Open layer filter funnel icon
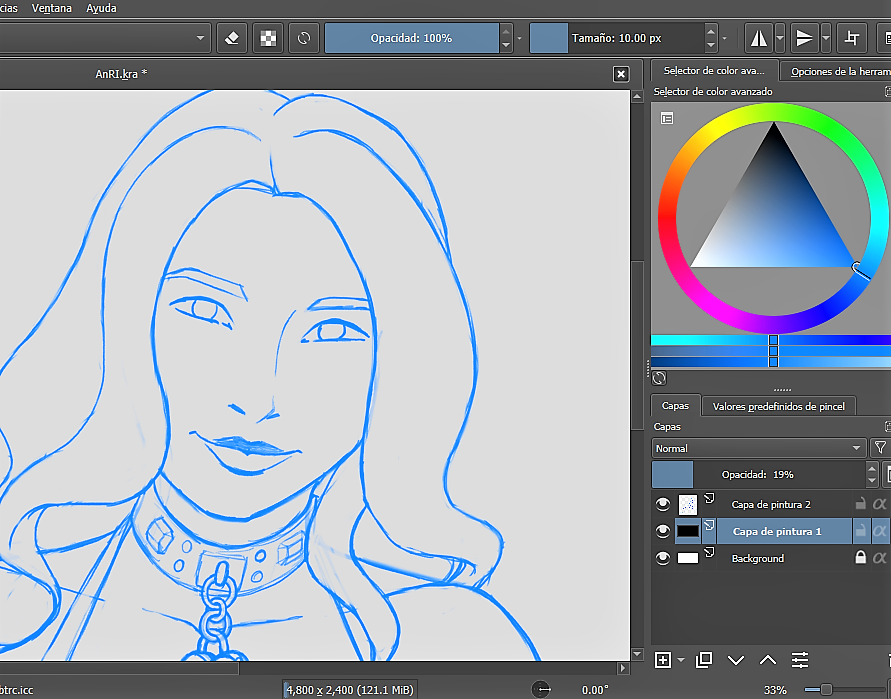Screen dimensions: 891x699 880,448
